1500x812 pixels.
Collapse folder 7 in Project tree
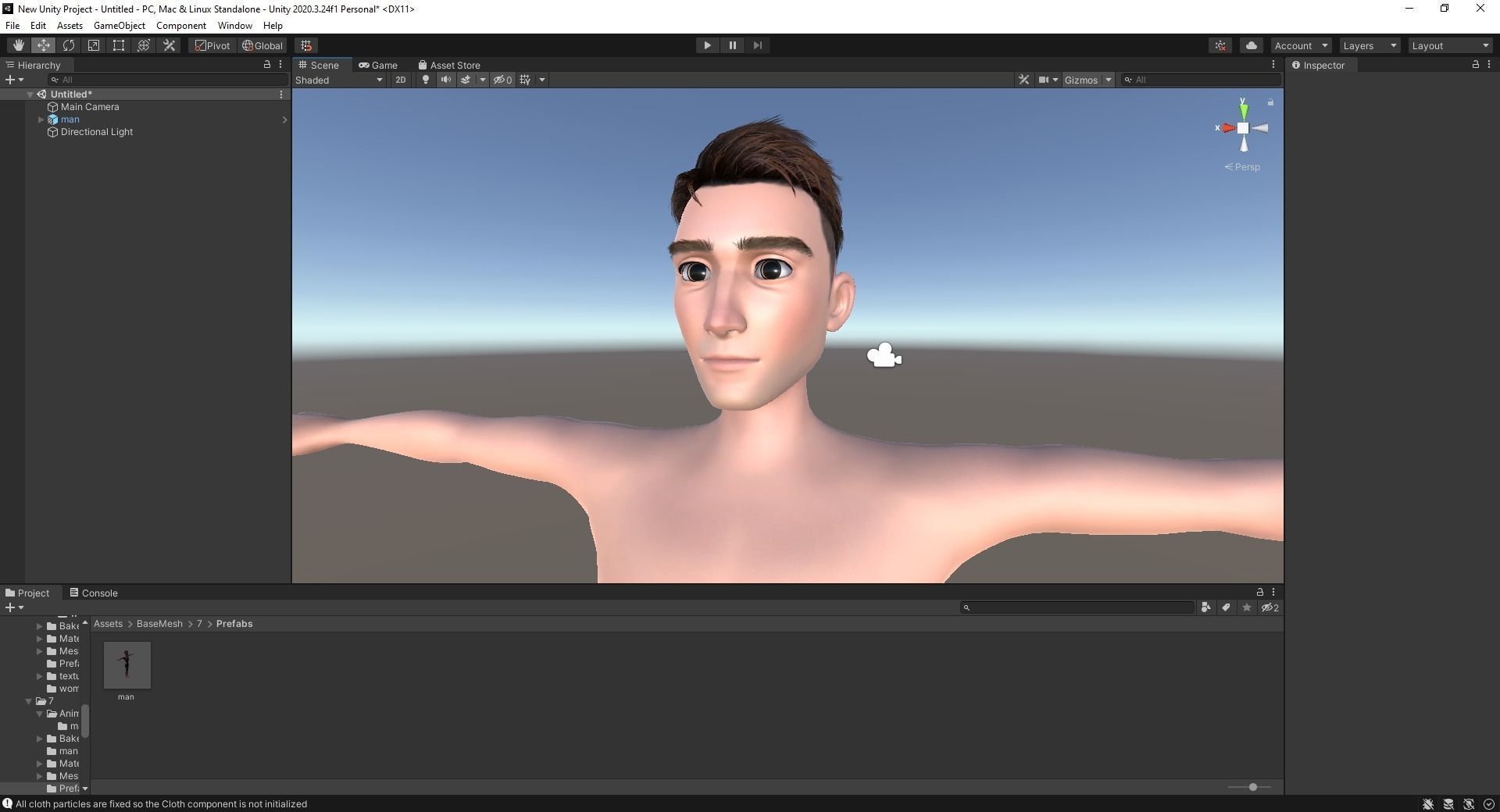pos(29,701)
